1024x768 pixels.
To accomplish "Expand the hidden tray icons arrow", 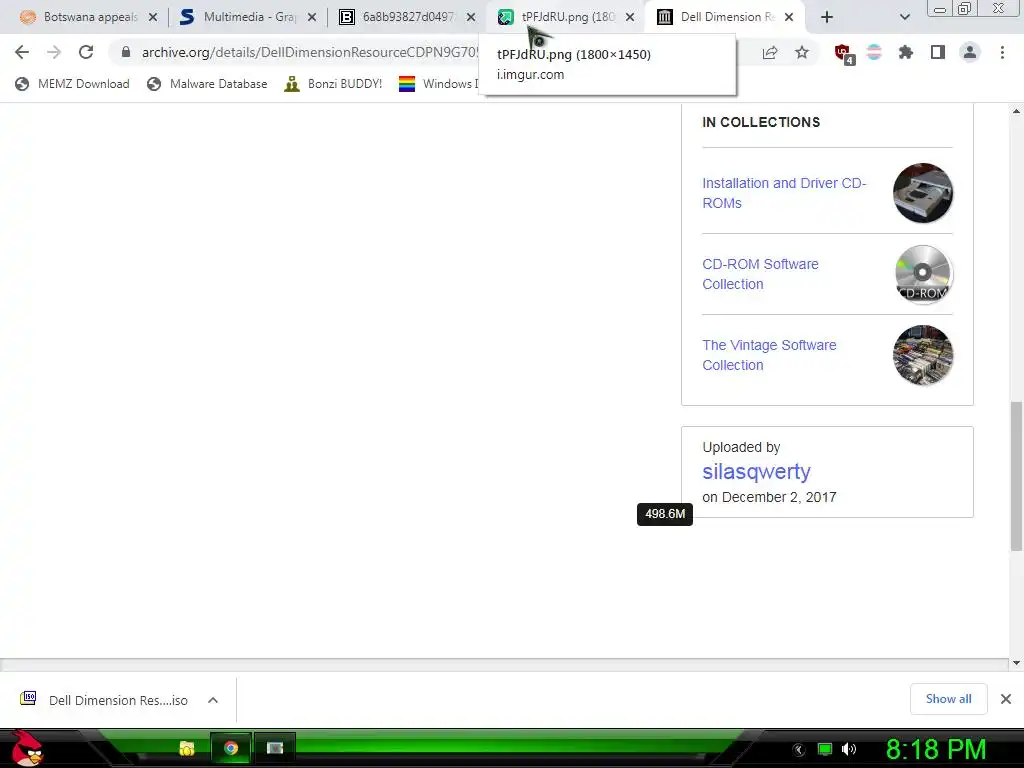I will tap(799, 750).
